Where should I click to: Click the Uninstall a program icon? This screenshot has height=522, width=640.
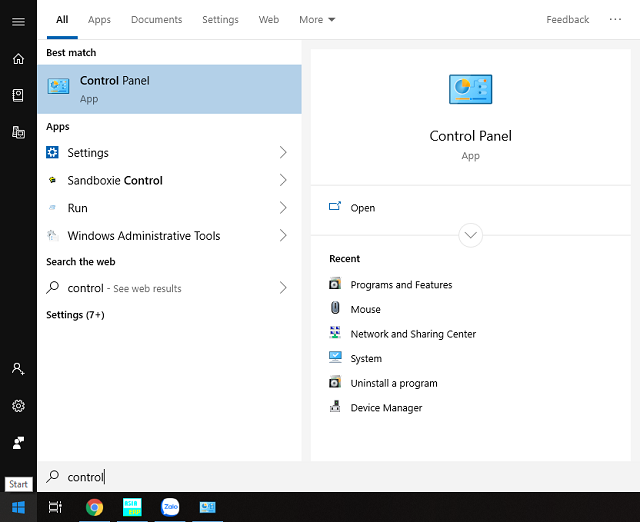(x=335, y=382)
